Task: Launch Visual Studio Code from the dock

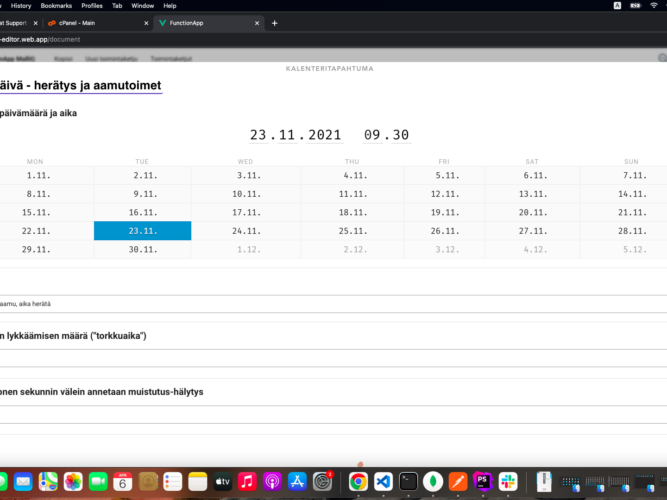Action: 383,482
